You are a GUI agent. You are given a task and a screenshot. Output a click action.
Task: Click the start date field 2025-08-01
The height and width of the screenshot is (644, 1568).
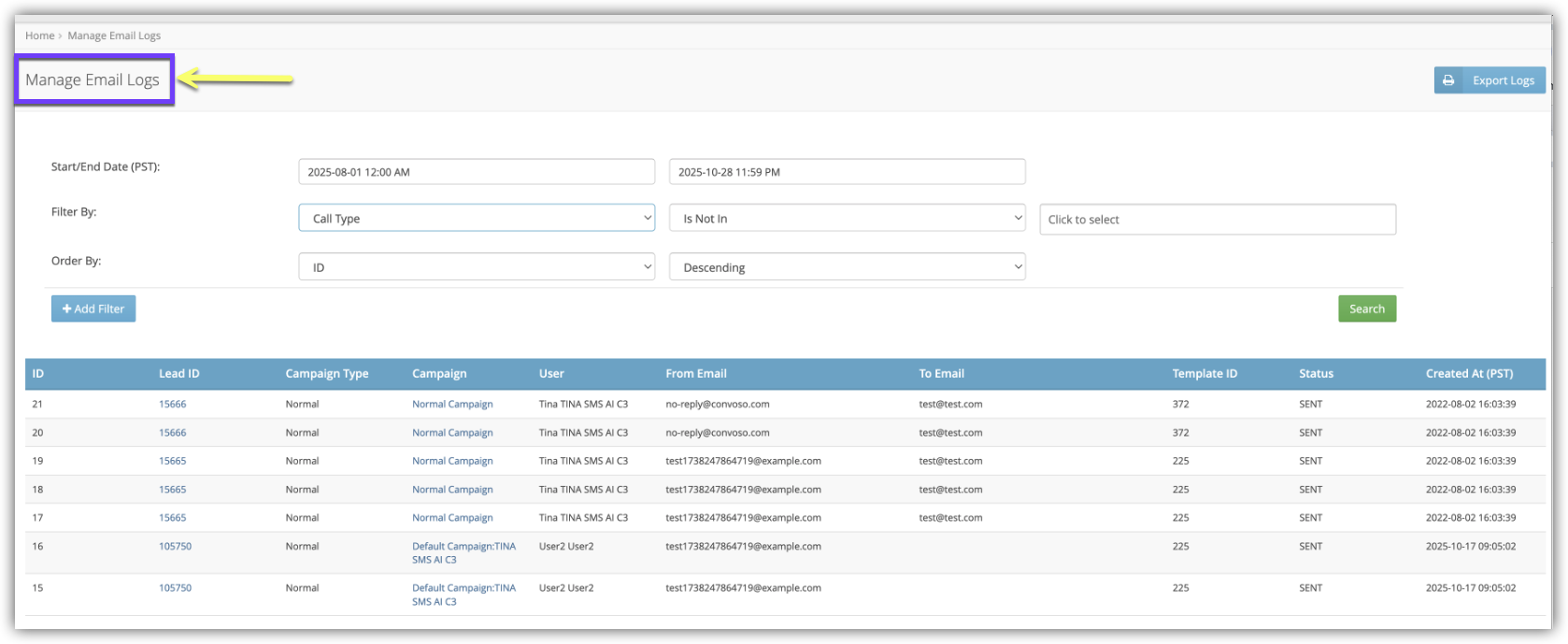tap(477, 172)
